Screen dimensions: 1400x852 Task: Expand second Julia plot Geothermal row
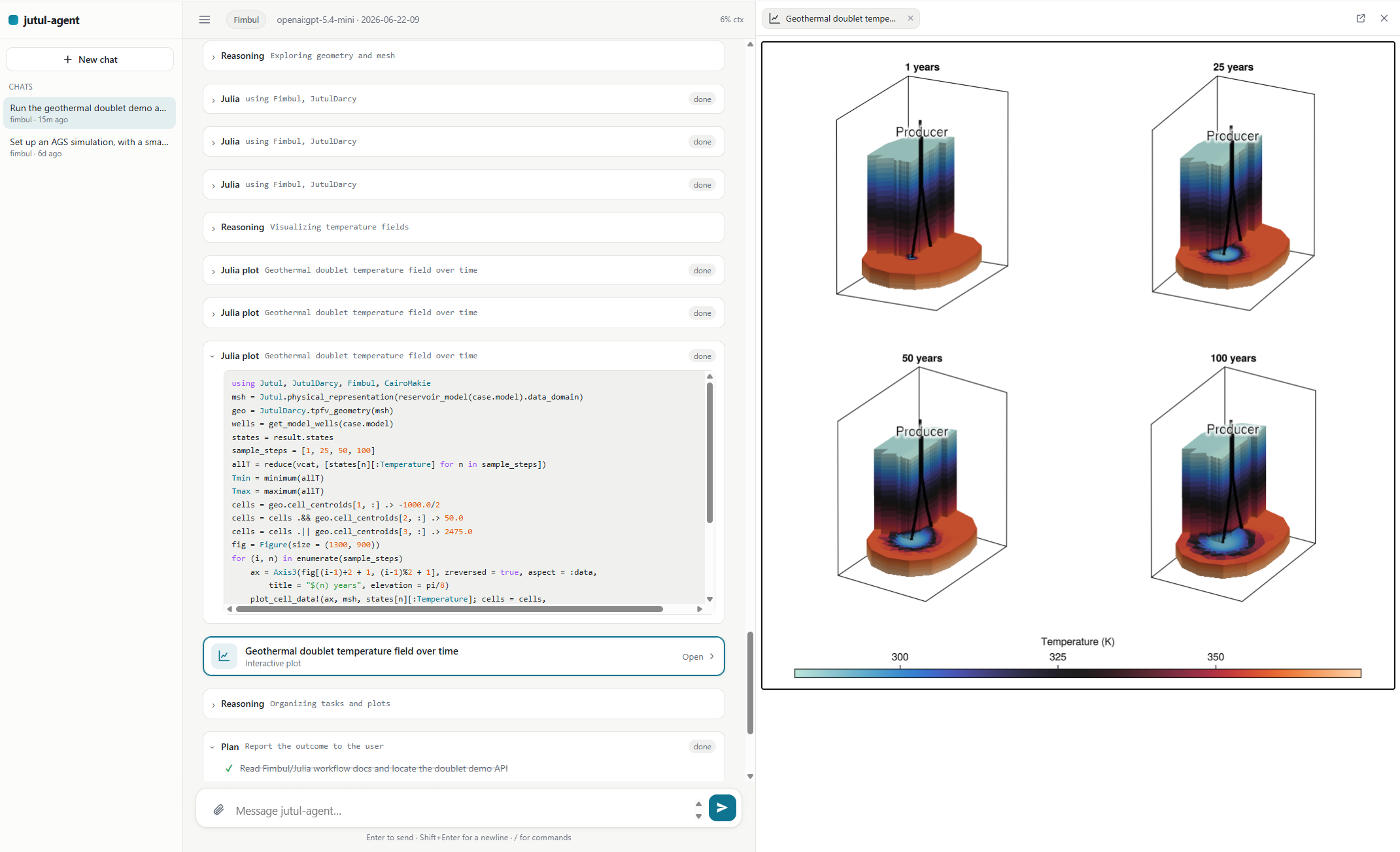464,313
